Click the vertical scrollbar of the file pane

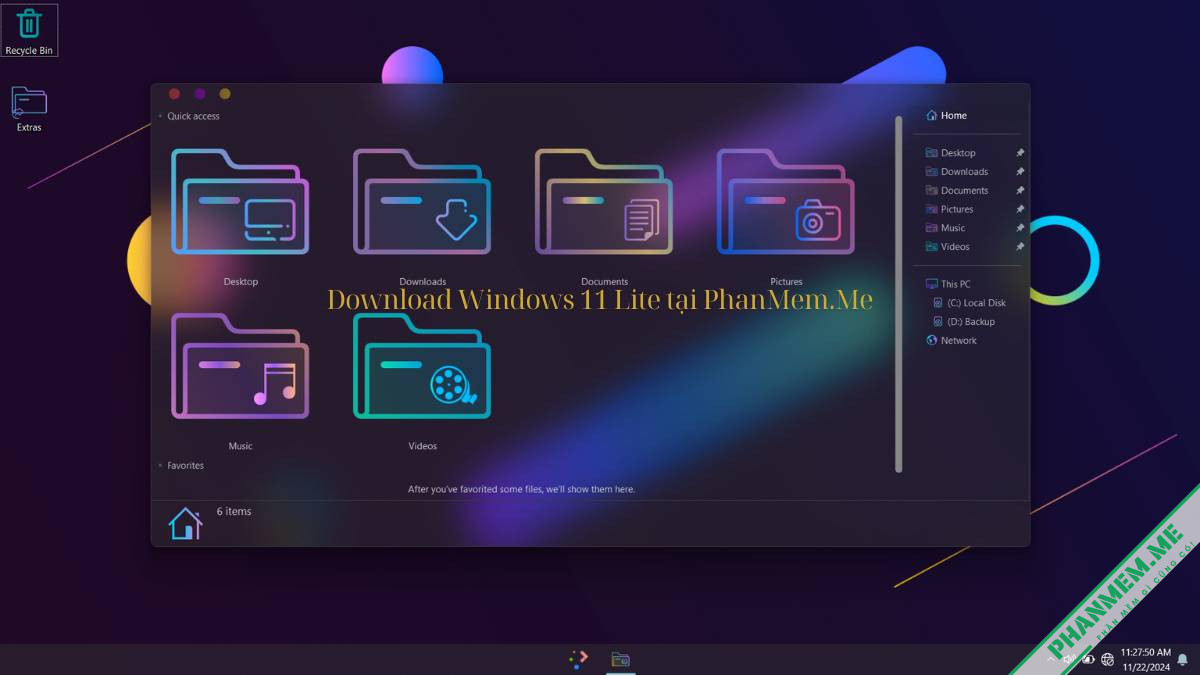898,294
